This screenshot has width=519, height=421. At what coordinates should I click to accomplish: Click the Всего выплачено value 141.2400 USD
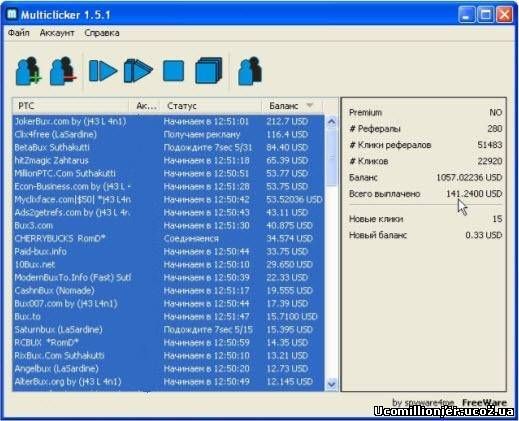[x=474, y=194]
